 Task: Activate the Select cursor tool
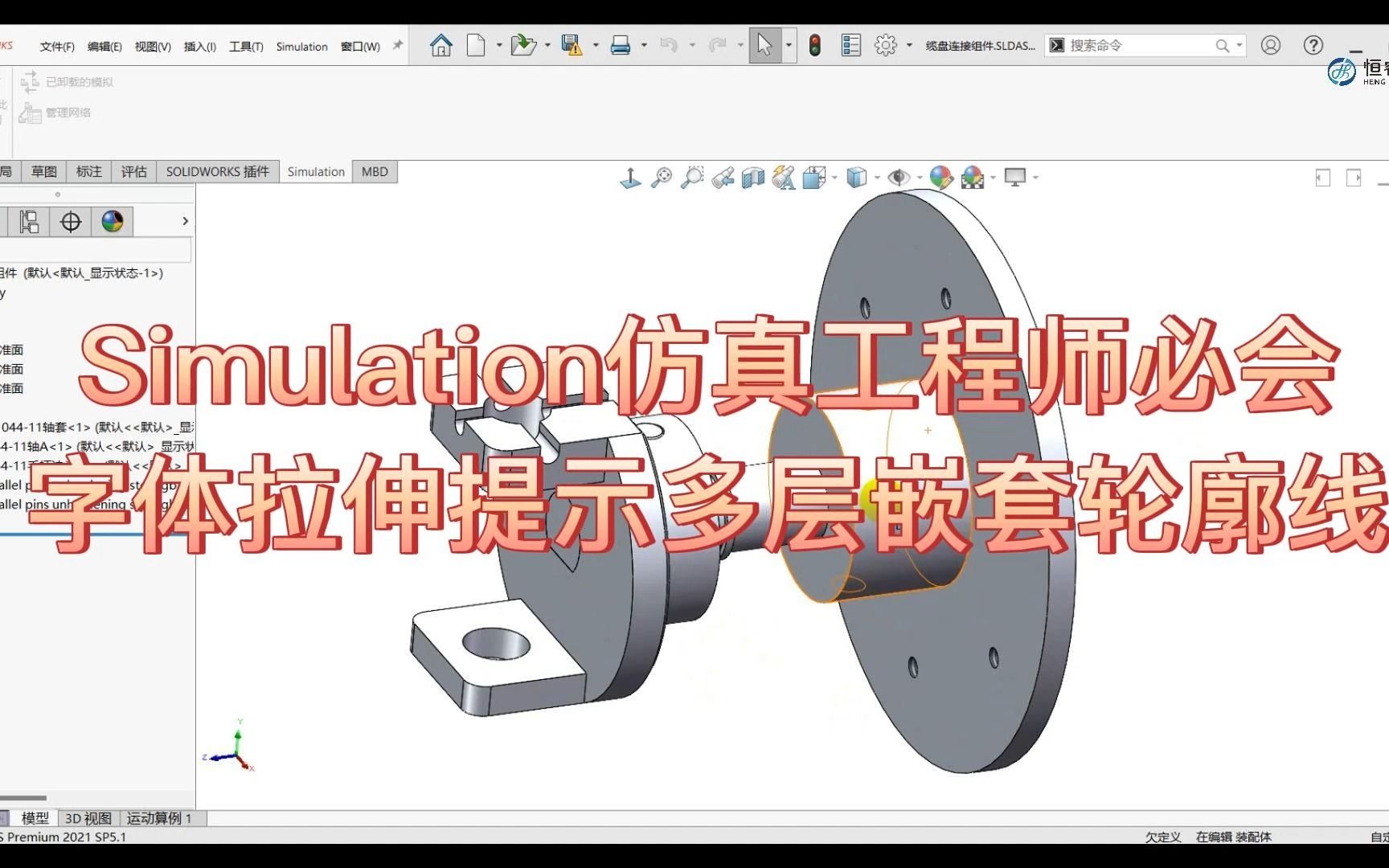(x=764, y=45)
